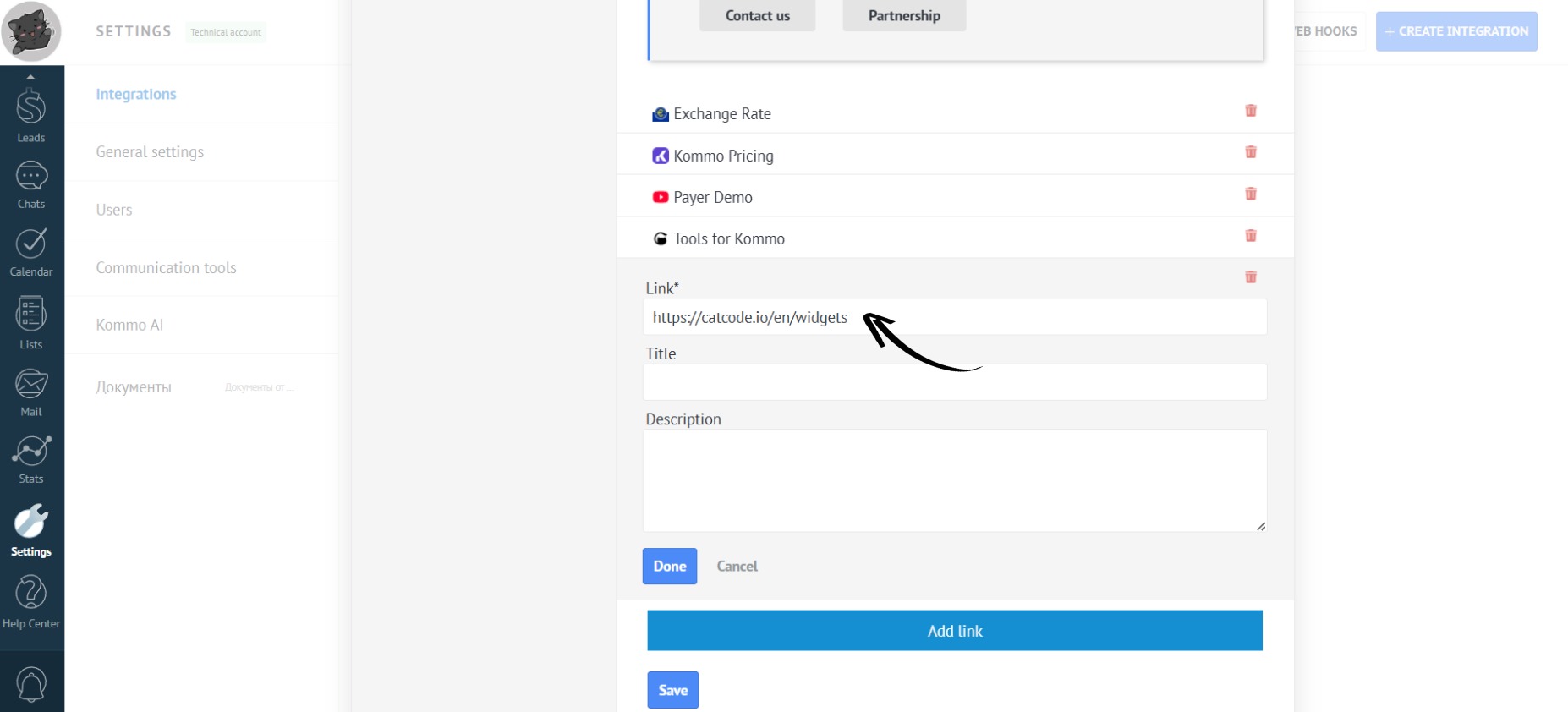
Task: Remove the Payer Demo link
Action: point(1250,194)
